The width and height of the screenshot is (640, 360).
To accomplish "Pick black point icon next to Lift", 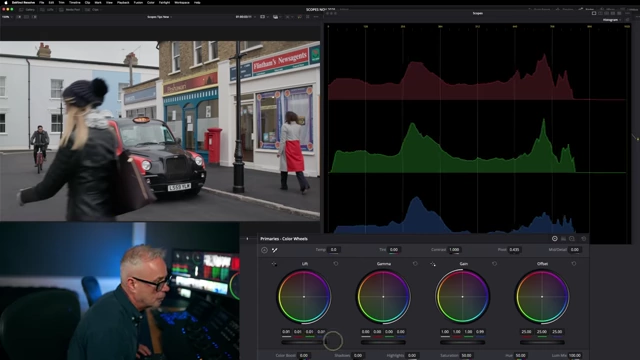I will (x=274, y=264).
